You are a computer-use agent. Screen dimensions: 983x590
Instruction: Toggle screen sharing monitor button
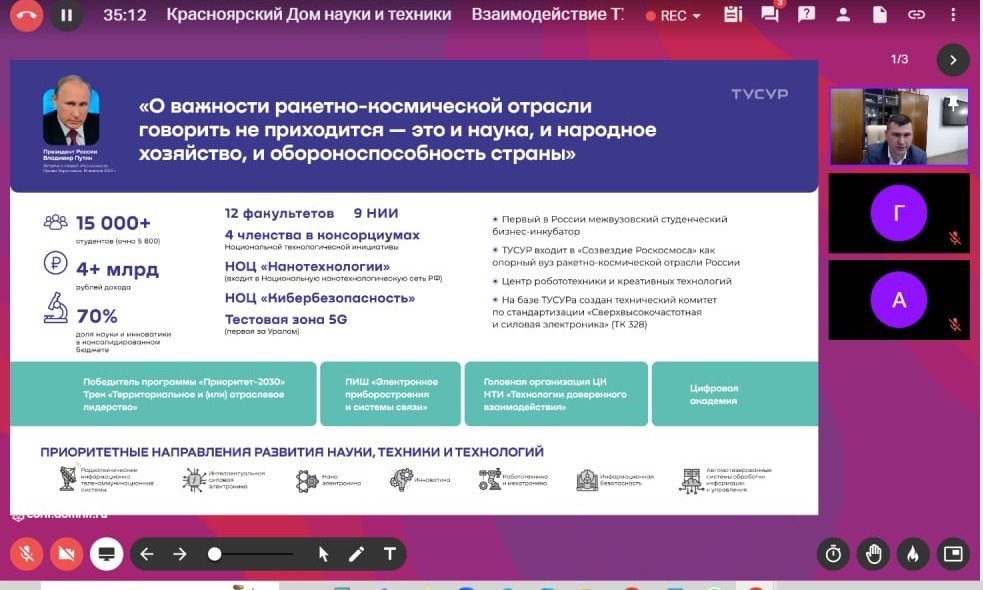point(107,554)
